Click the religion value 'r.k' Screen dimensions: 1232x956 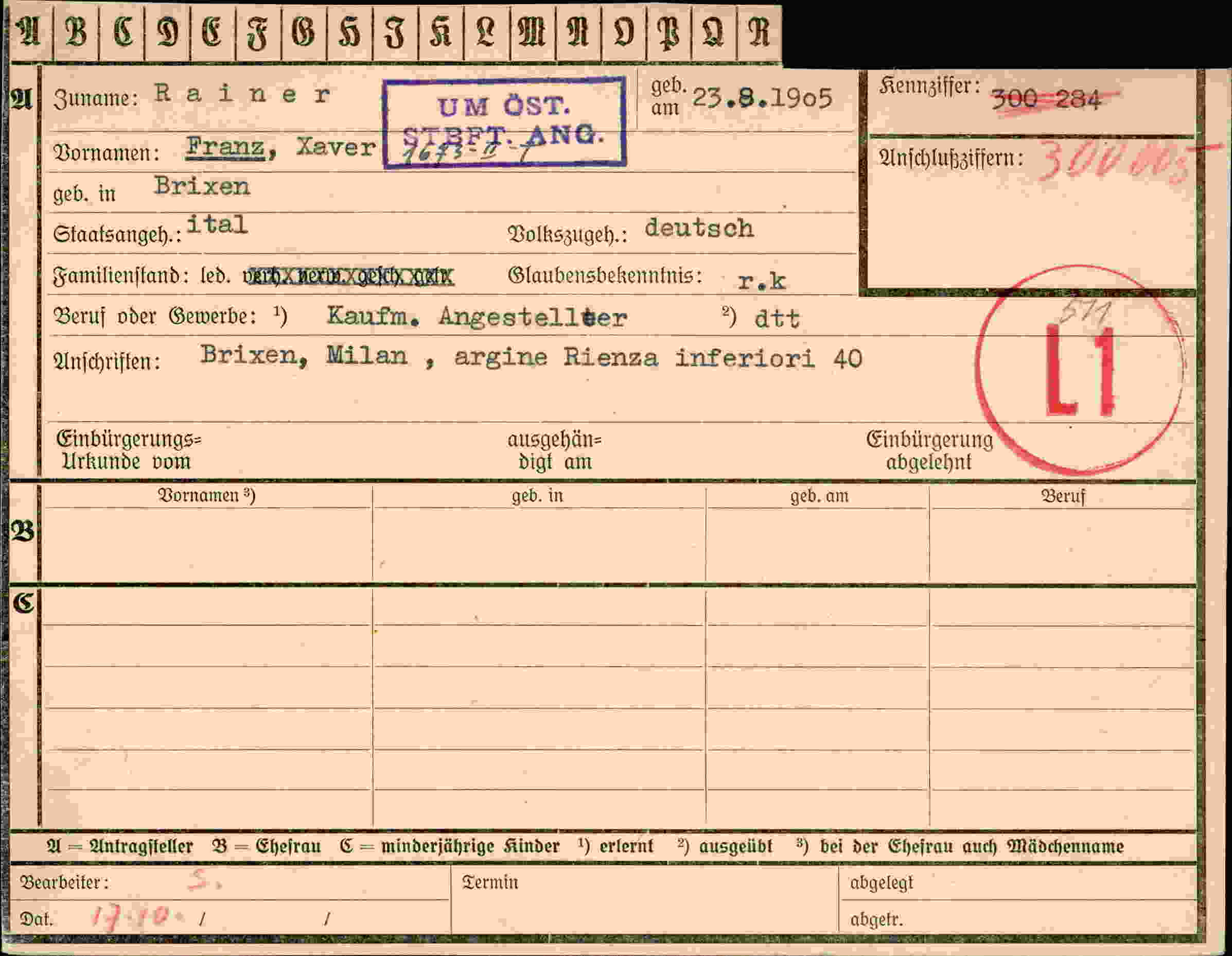[x=762, y=281]
